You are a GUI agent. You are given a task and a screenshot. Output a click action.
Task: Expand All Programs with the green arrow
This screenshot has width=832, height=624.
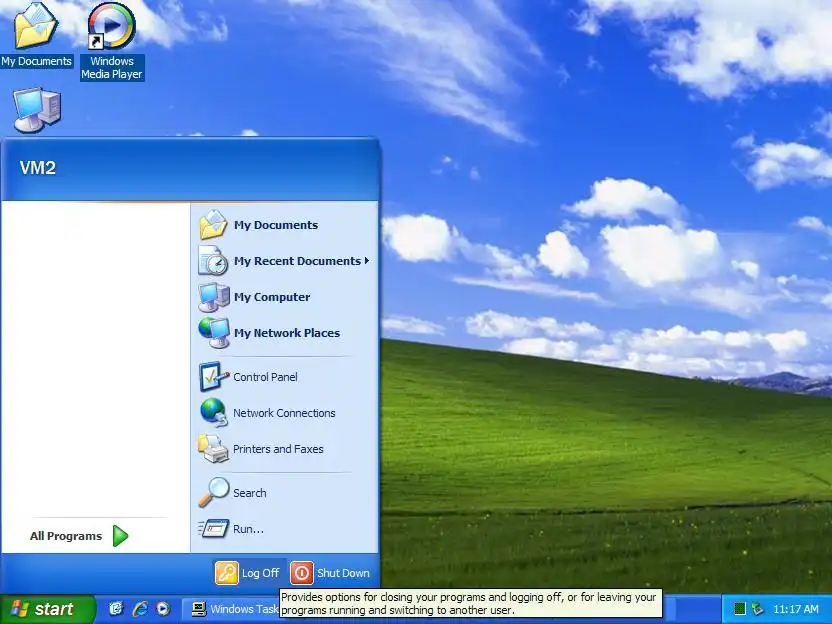[120, 536]
